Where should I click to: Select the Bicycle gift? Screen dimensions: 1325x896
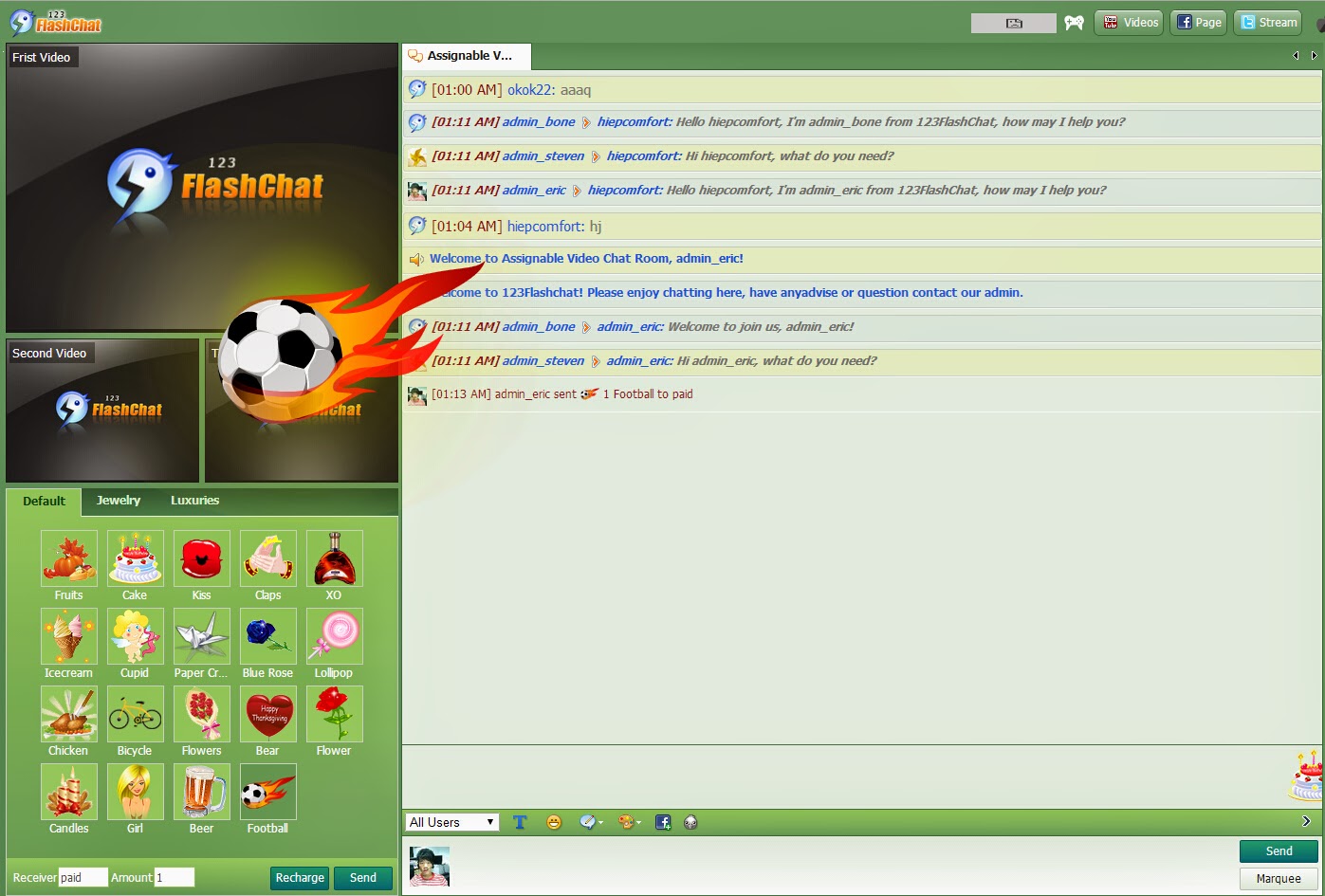pyautogui.click(x=135, y=714)
